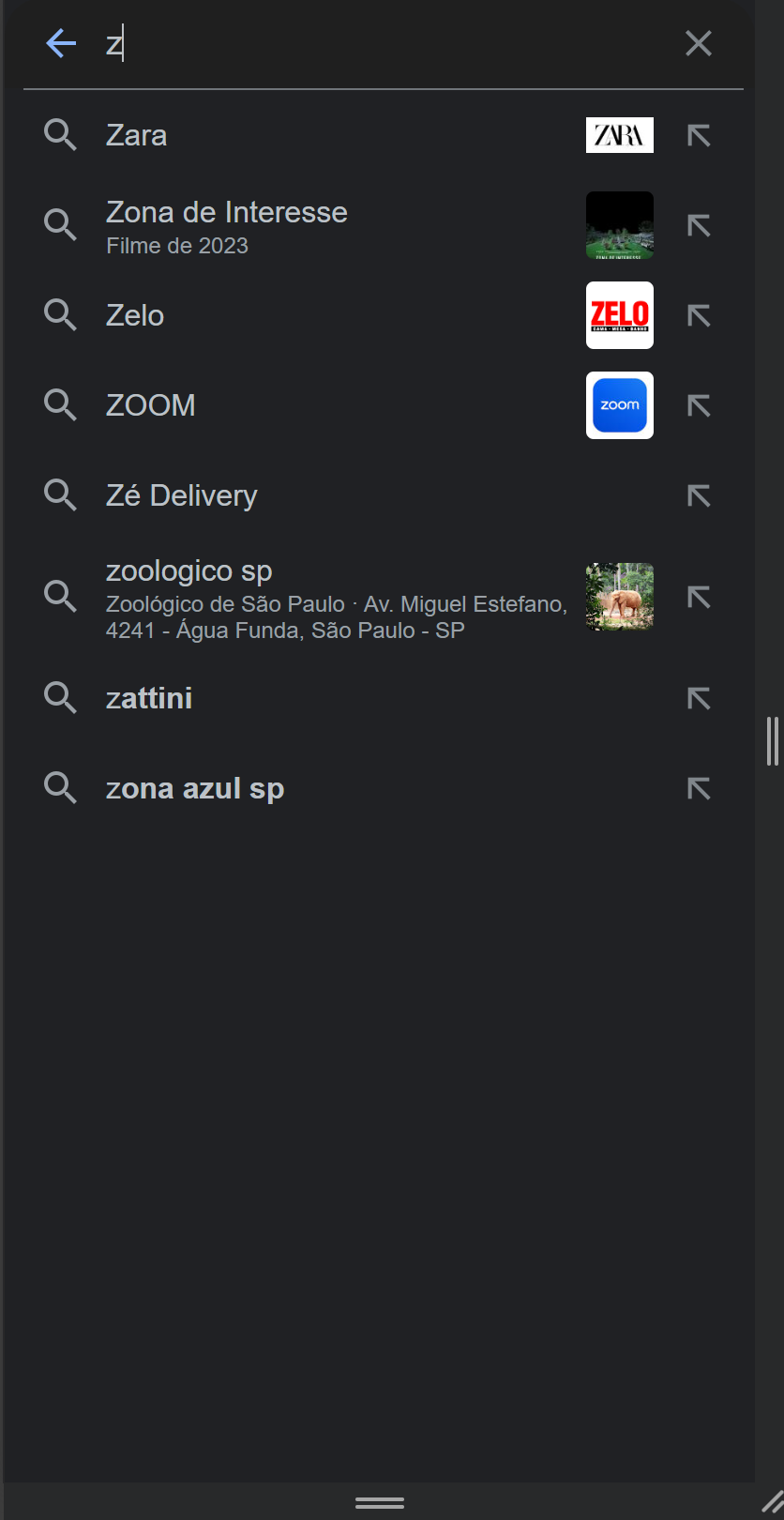784x1520 pixels.
Task: Open the zoologico sp suggestion
Action: (x=189, y=571)
